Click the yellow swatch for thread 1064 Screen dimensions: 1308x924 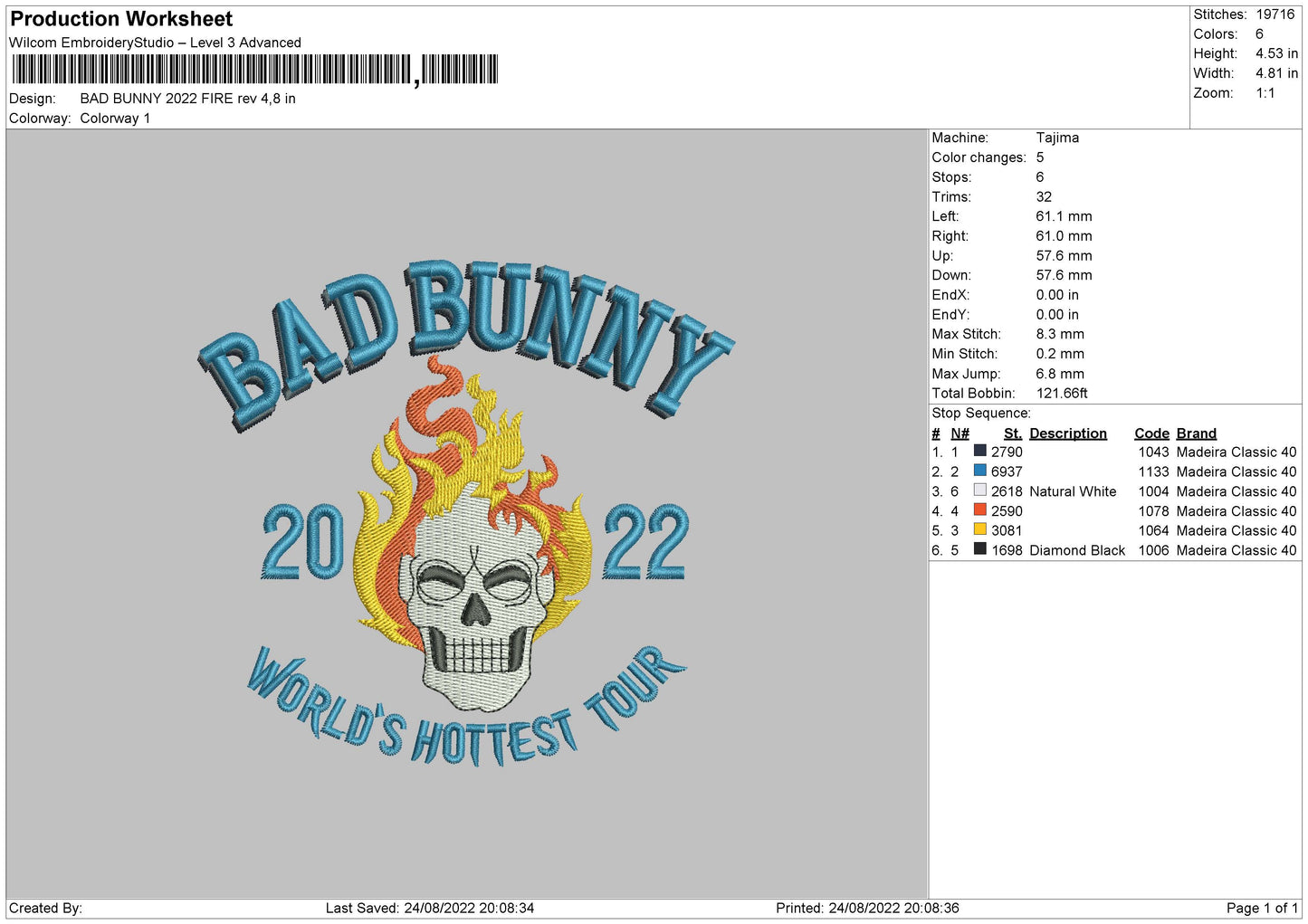point(979,529)
